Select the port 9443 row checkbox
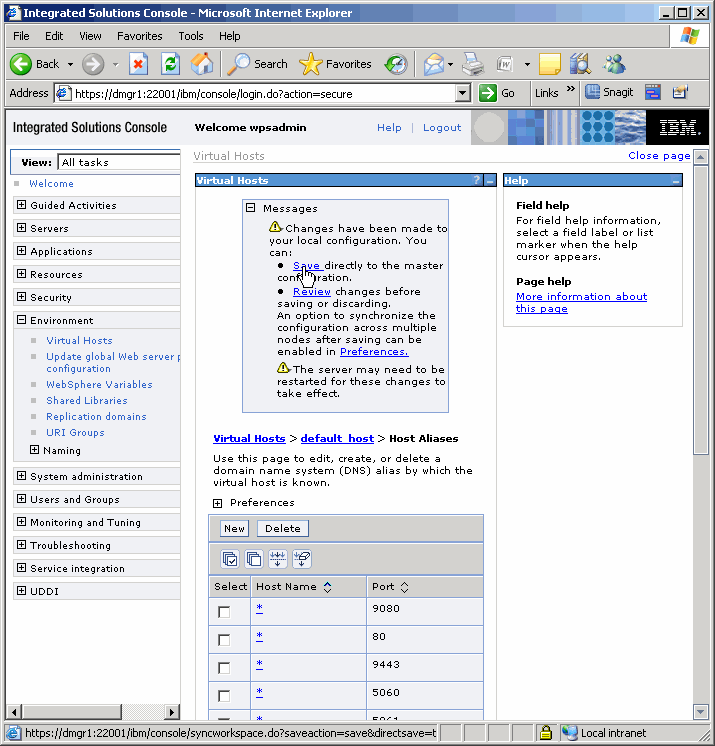The image size is (715, 746). (224, 668)
